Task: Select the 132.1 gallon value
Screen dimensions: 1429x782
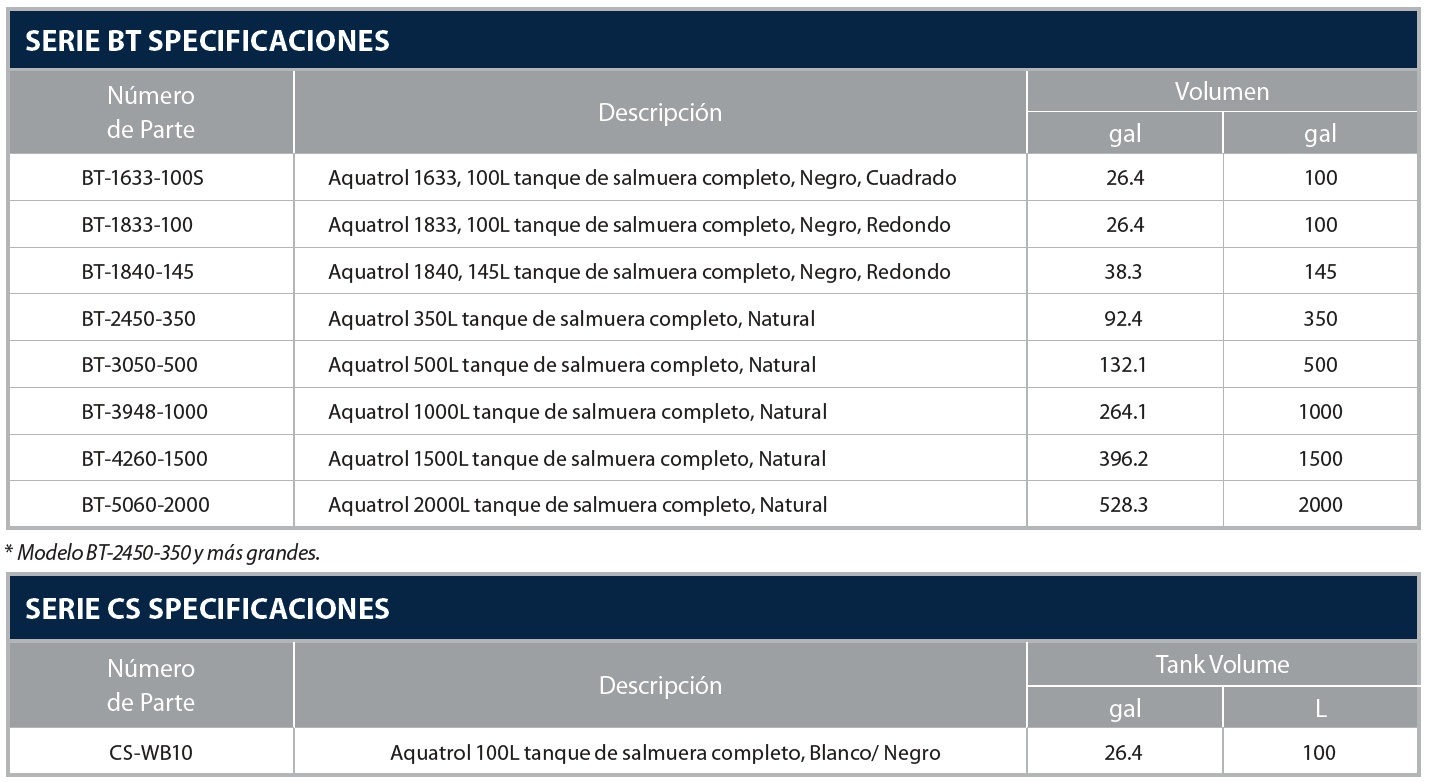Action: click(1123, 365)
